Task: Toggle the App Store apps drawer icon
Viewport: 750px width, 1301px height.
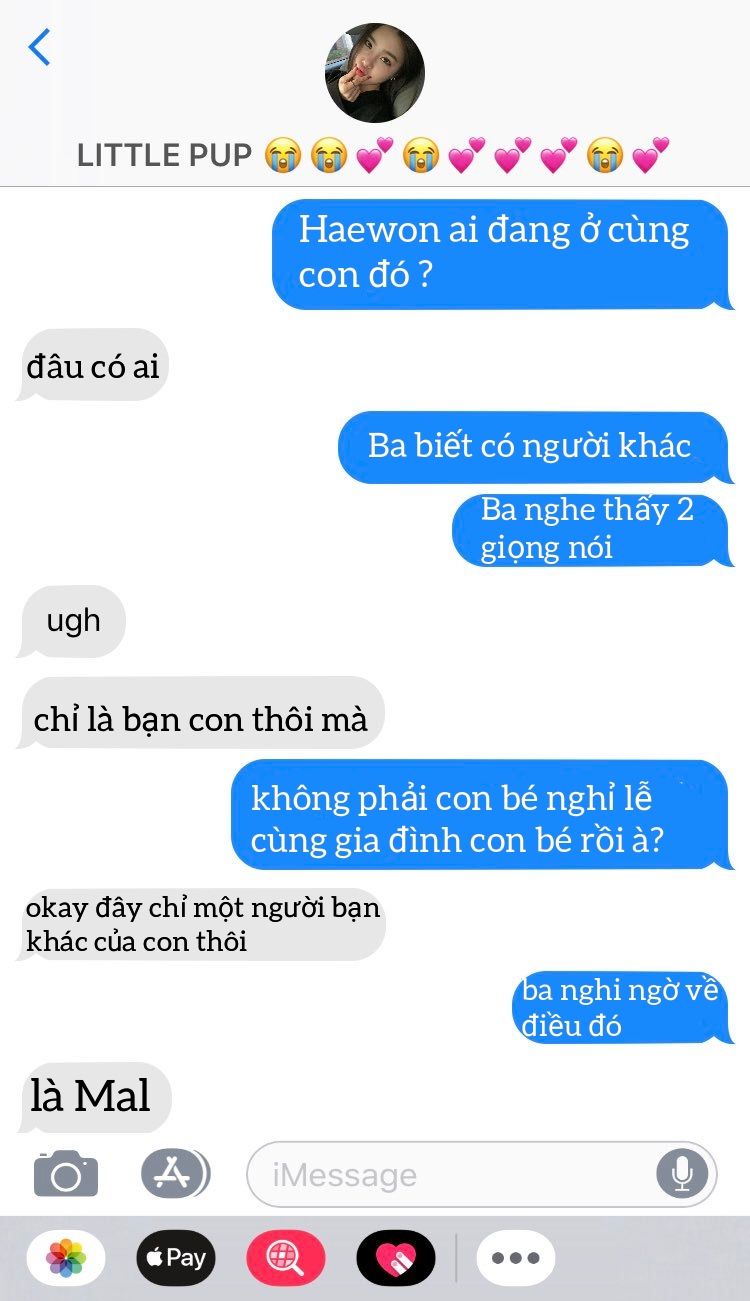Action: [x=174, y=1173]
